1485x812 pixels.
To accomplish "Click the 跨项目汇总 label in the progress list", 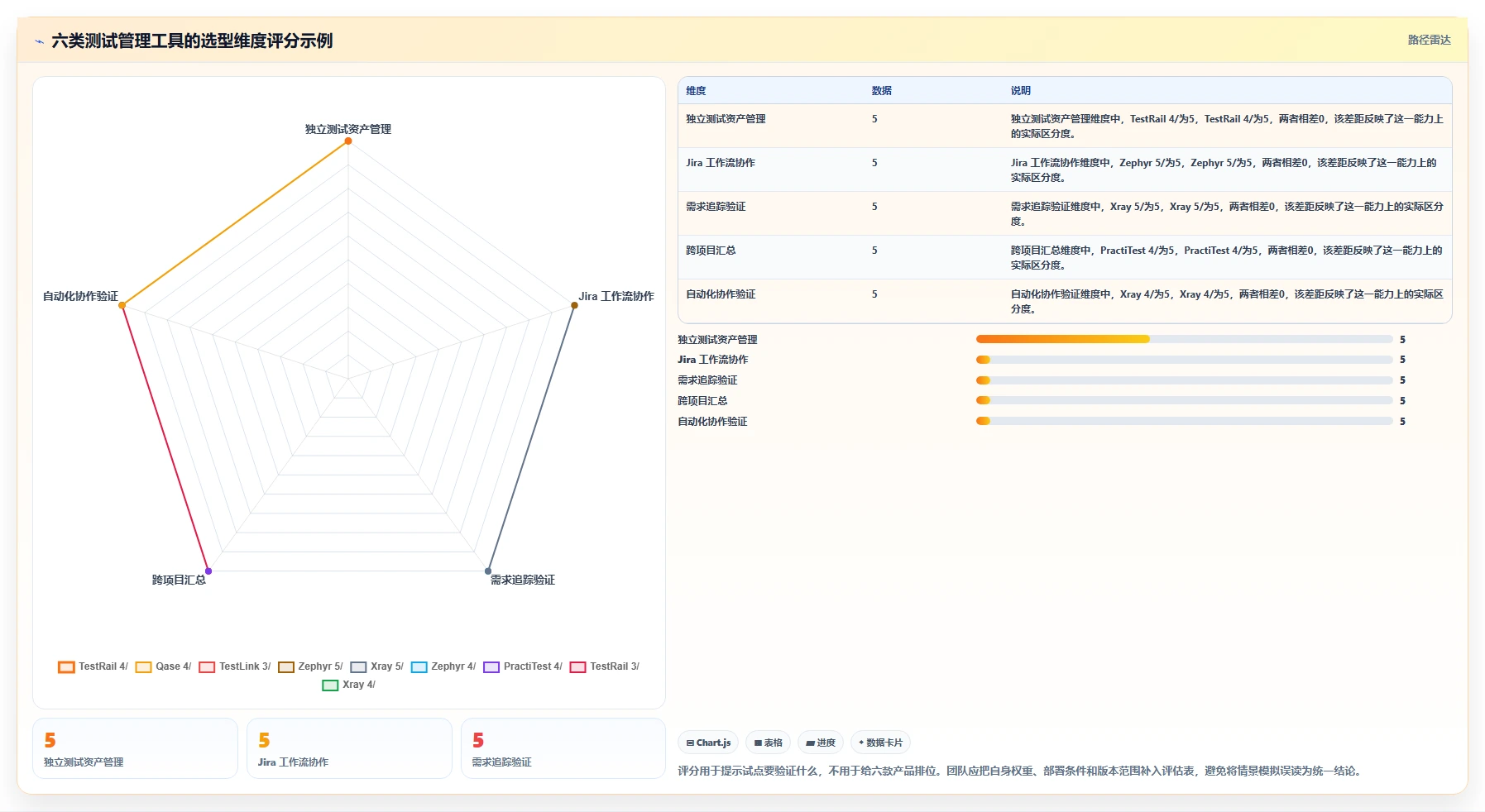I will [702, 401].
